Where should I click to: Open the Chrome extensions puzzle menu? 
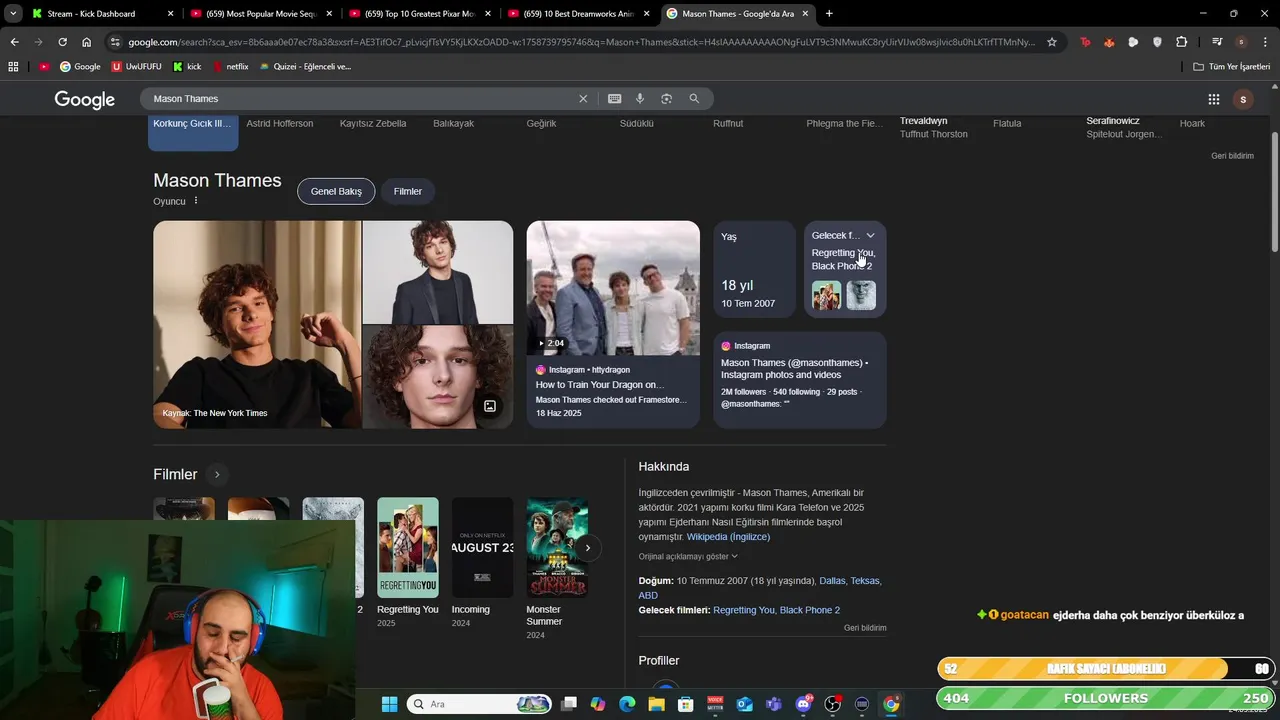click(x=1181, y=42)
